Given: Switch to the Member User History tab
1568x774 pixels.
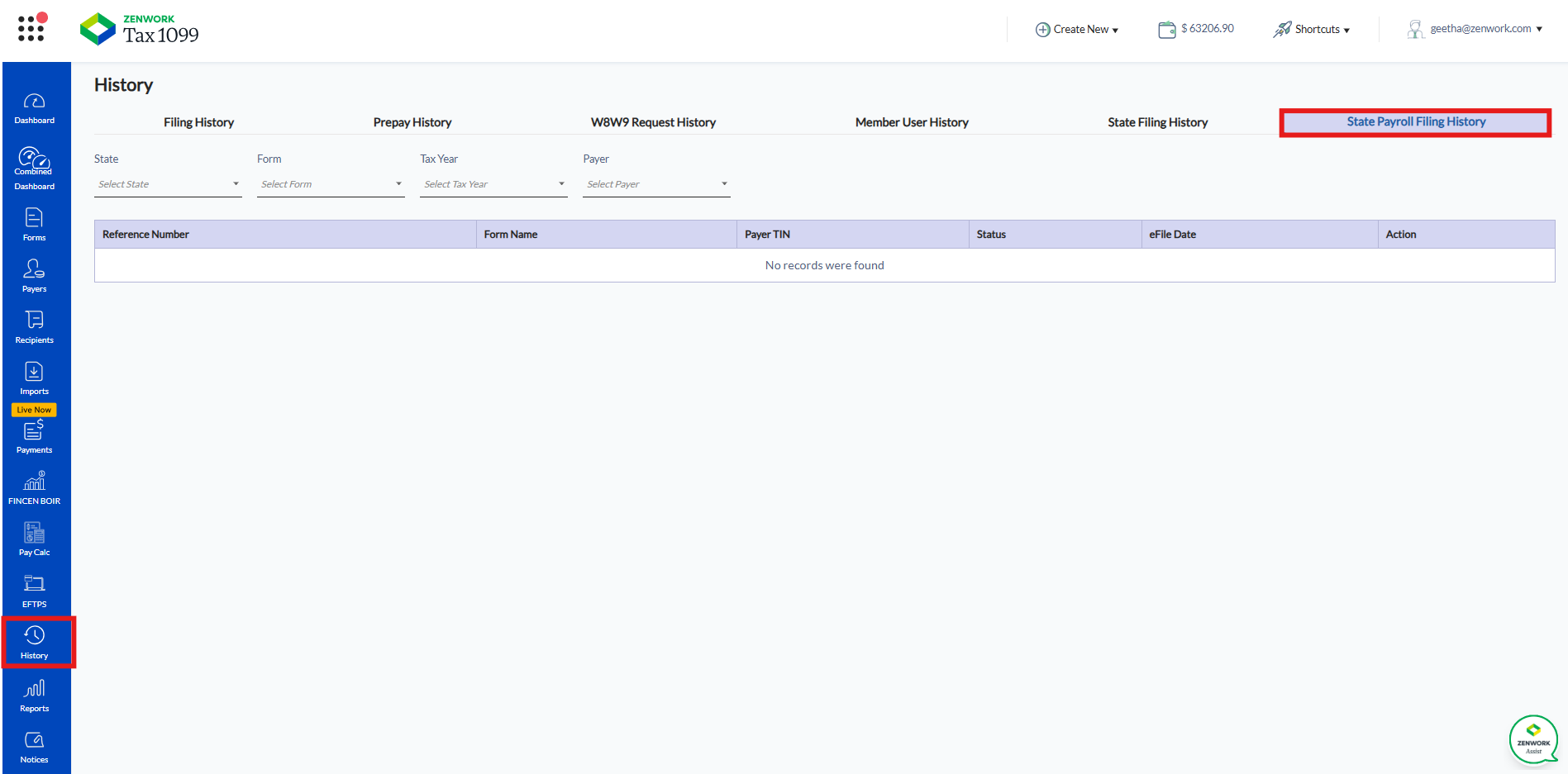Looking at the screenshot, I should [912, 122].
